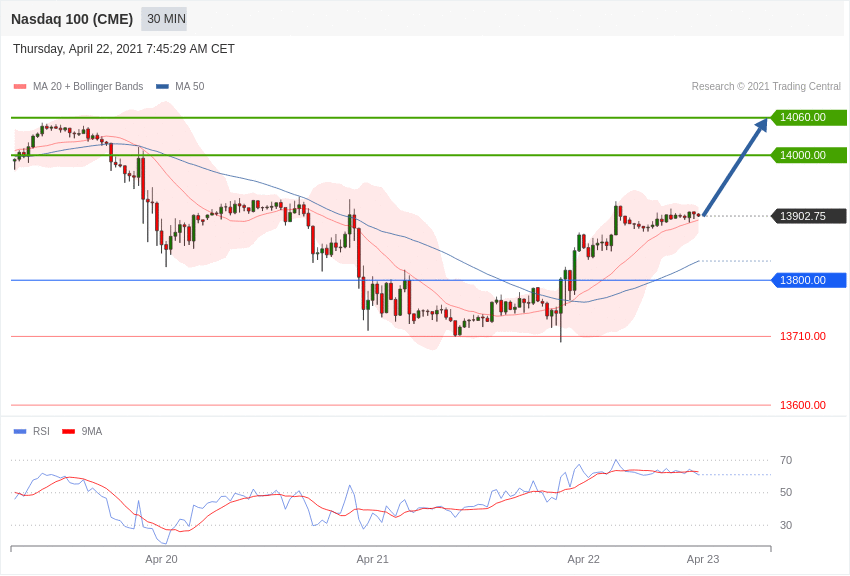Viewport: 850px width, 576px height.
Task: Select the date text Thursday, April 22, 2021
Action: coord(78,49)
